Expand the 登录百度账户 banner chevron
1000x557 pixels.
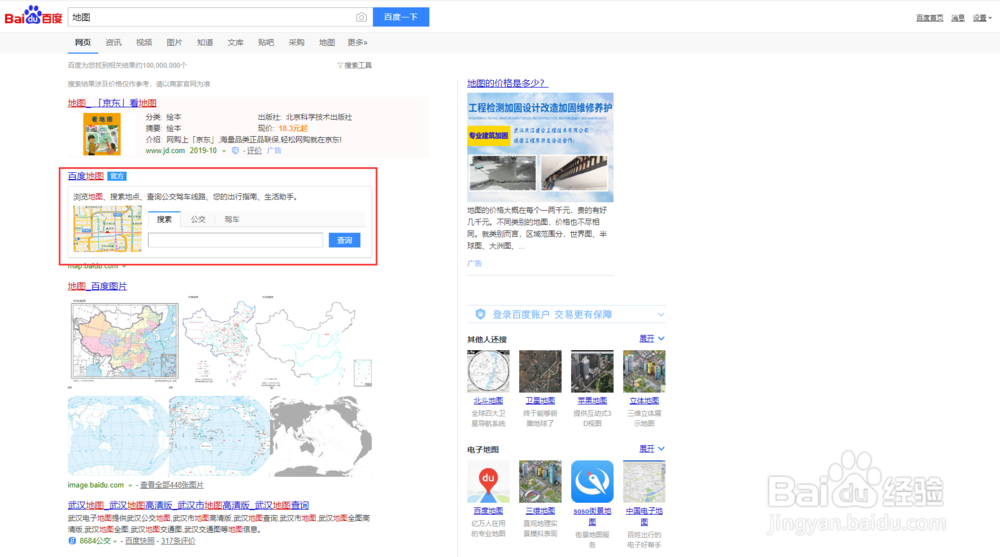[x=661, y=315]
